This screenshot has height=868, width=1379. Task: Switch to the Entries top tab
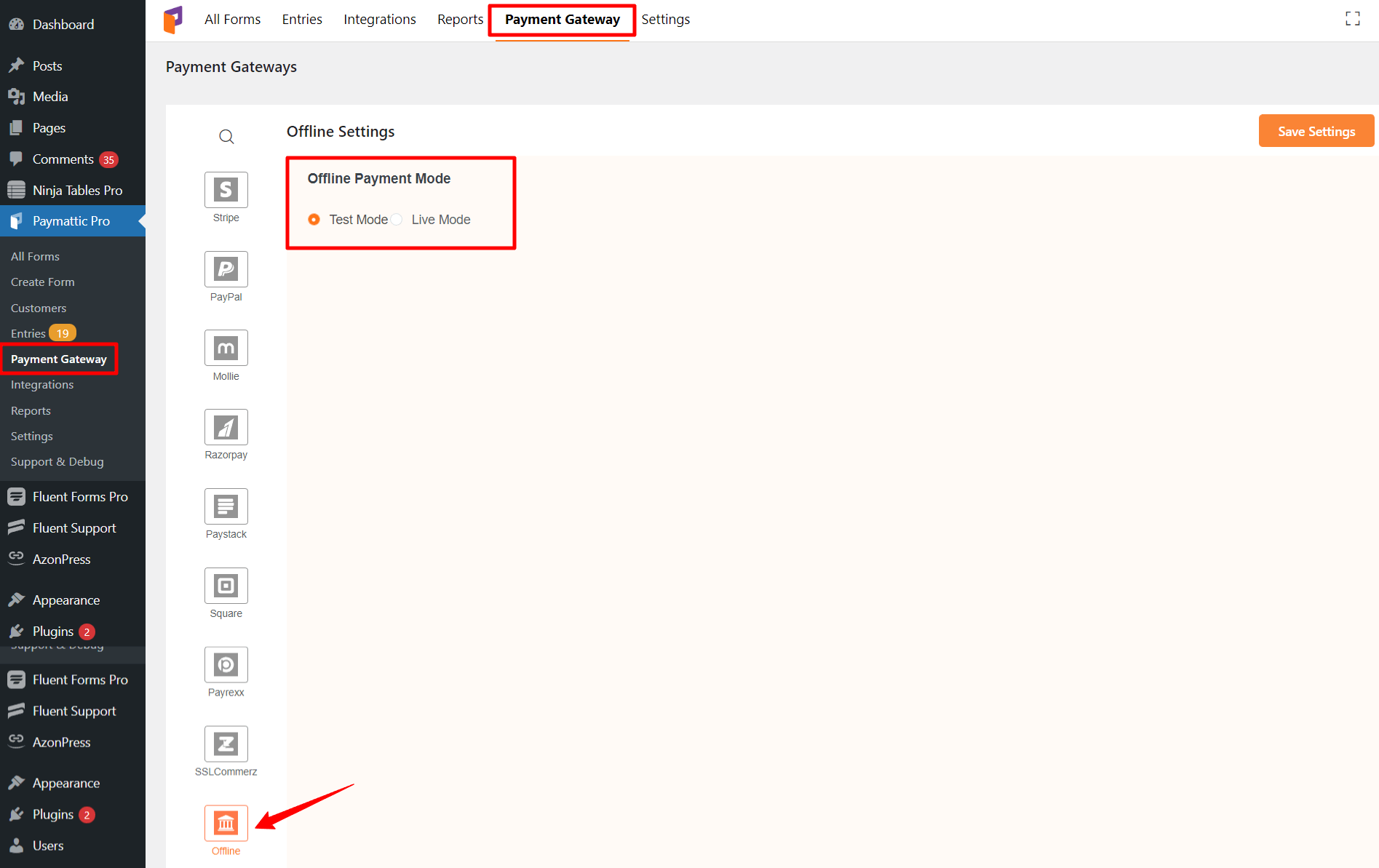[x=302, y=20]
